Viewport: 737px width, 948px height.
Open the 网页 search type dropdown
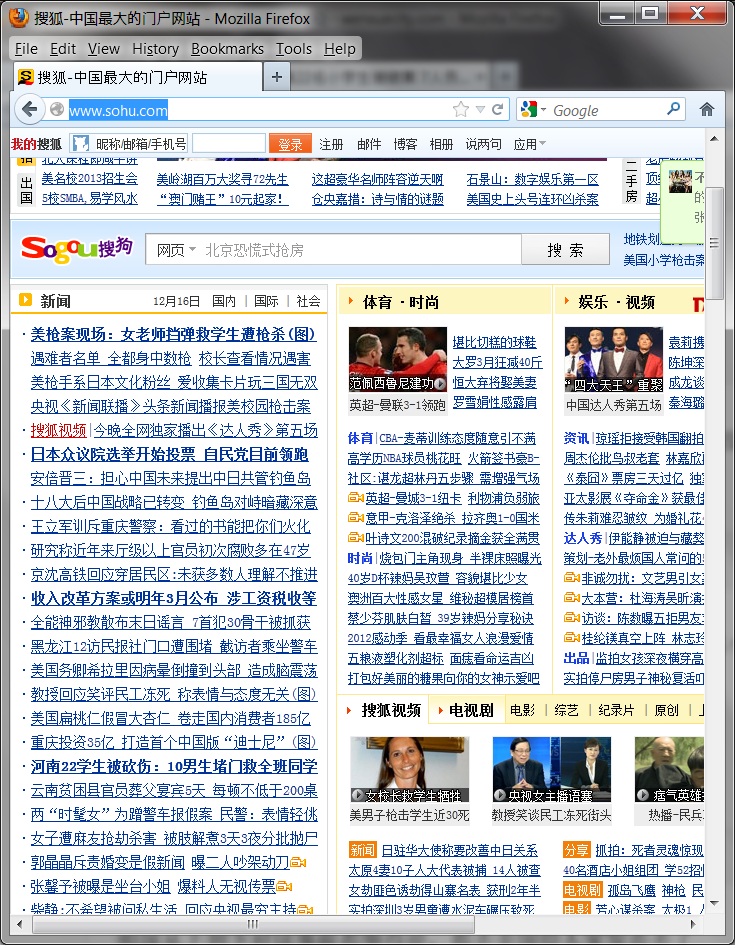click(177, 250)
